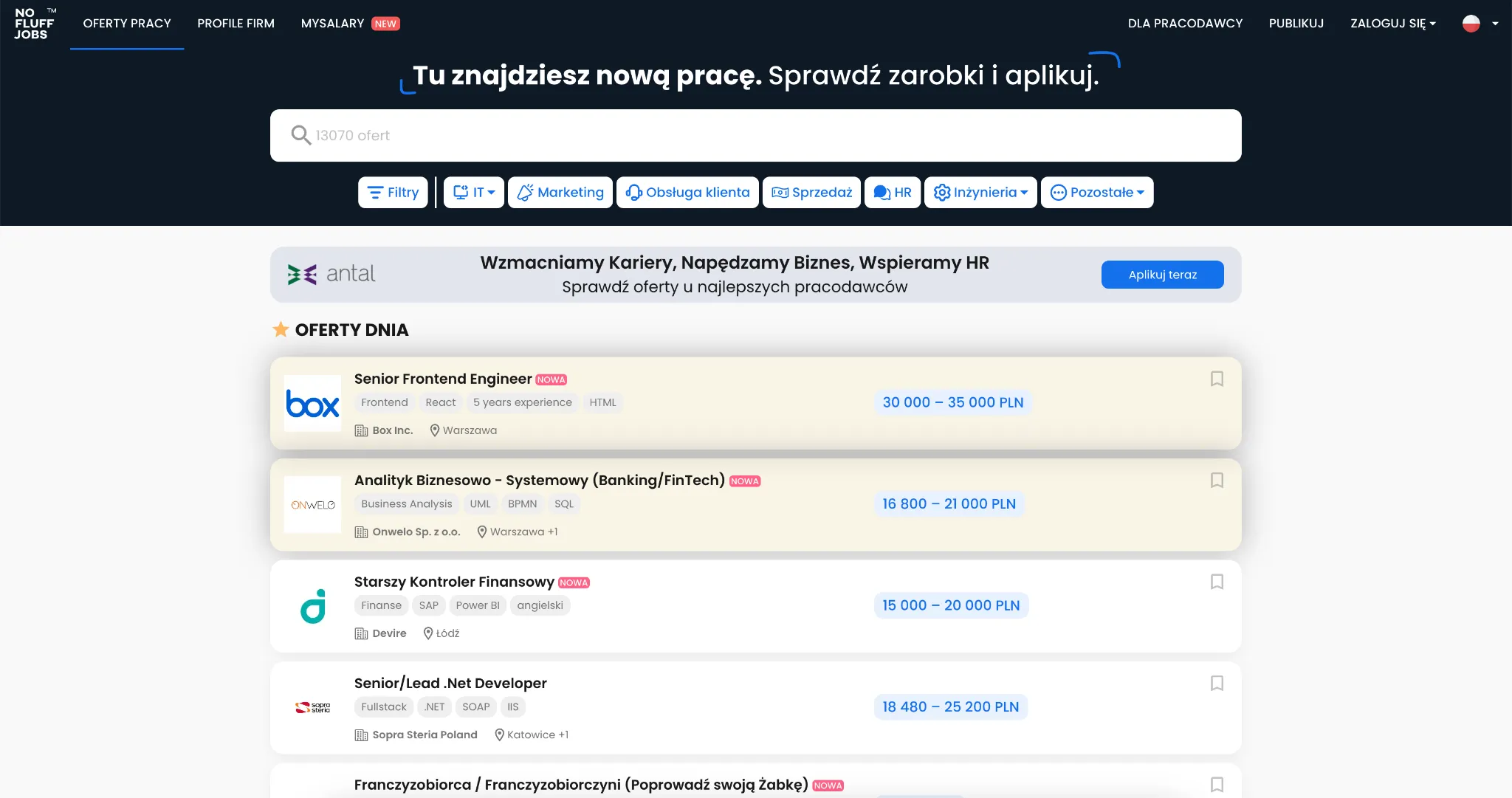Click the Frontend skill tag
1512x798 pixels.
385,402
